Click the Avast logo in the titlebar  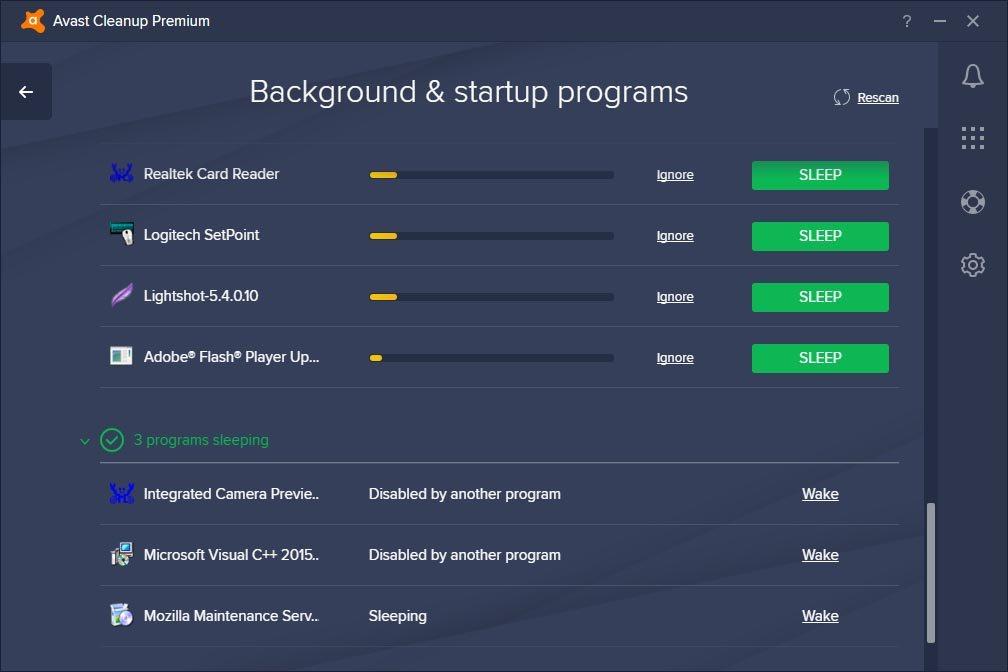tap(31, 20)
